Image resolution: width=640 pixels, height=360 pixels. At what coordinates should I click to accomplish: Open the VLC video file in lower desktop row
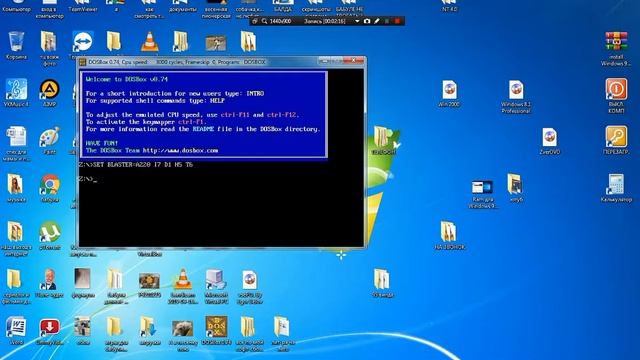click(182, 280)
